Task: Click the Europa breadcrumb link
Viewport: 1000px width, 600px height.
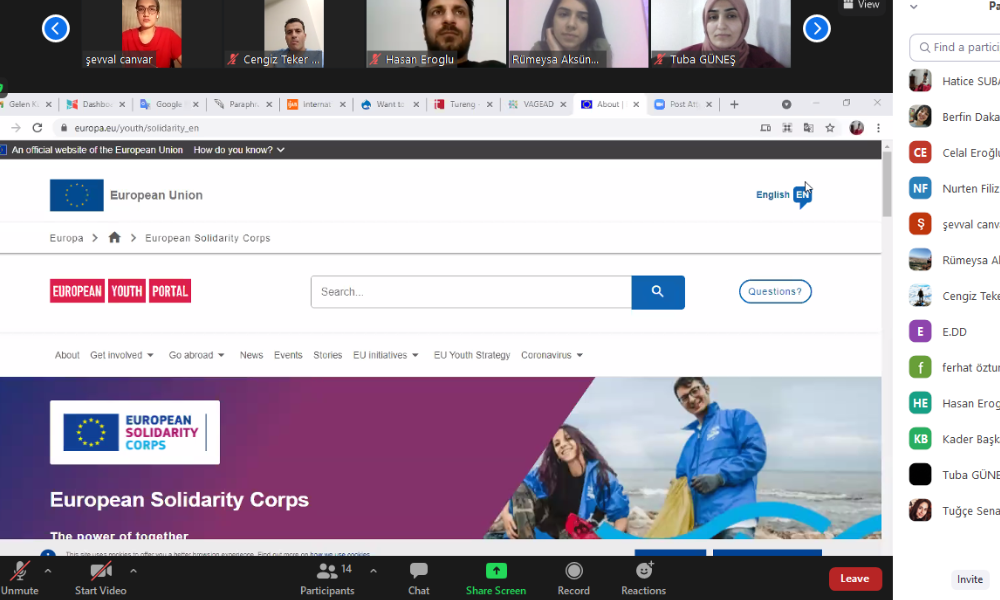Action: point(66,238)
